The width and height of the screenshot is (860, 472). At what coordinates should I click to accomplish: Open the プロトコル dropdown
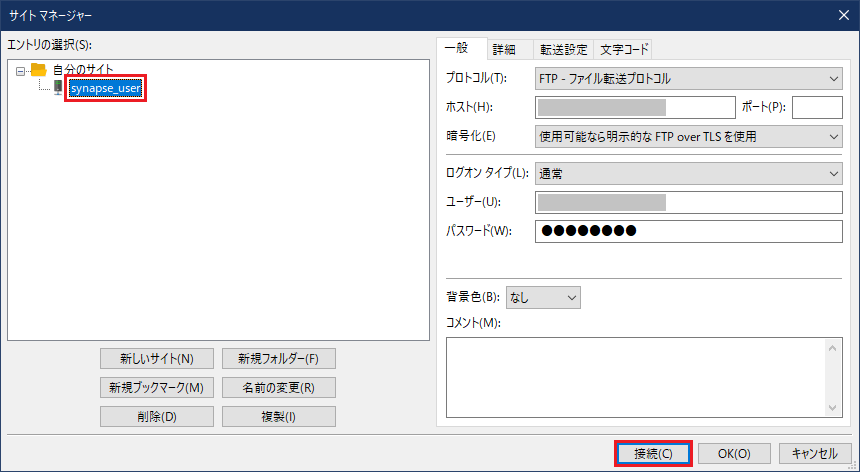tap(689, 78)
